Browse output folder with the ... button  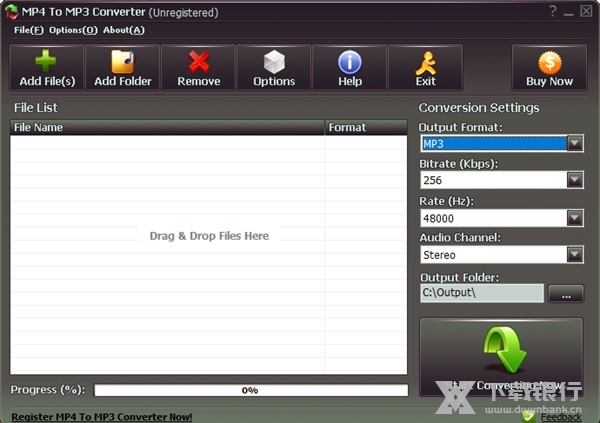coord(565,293)
